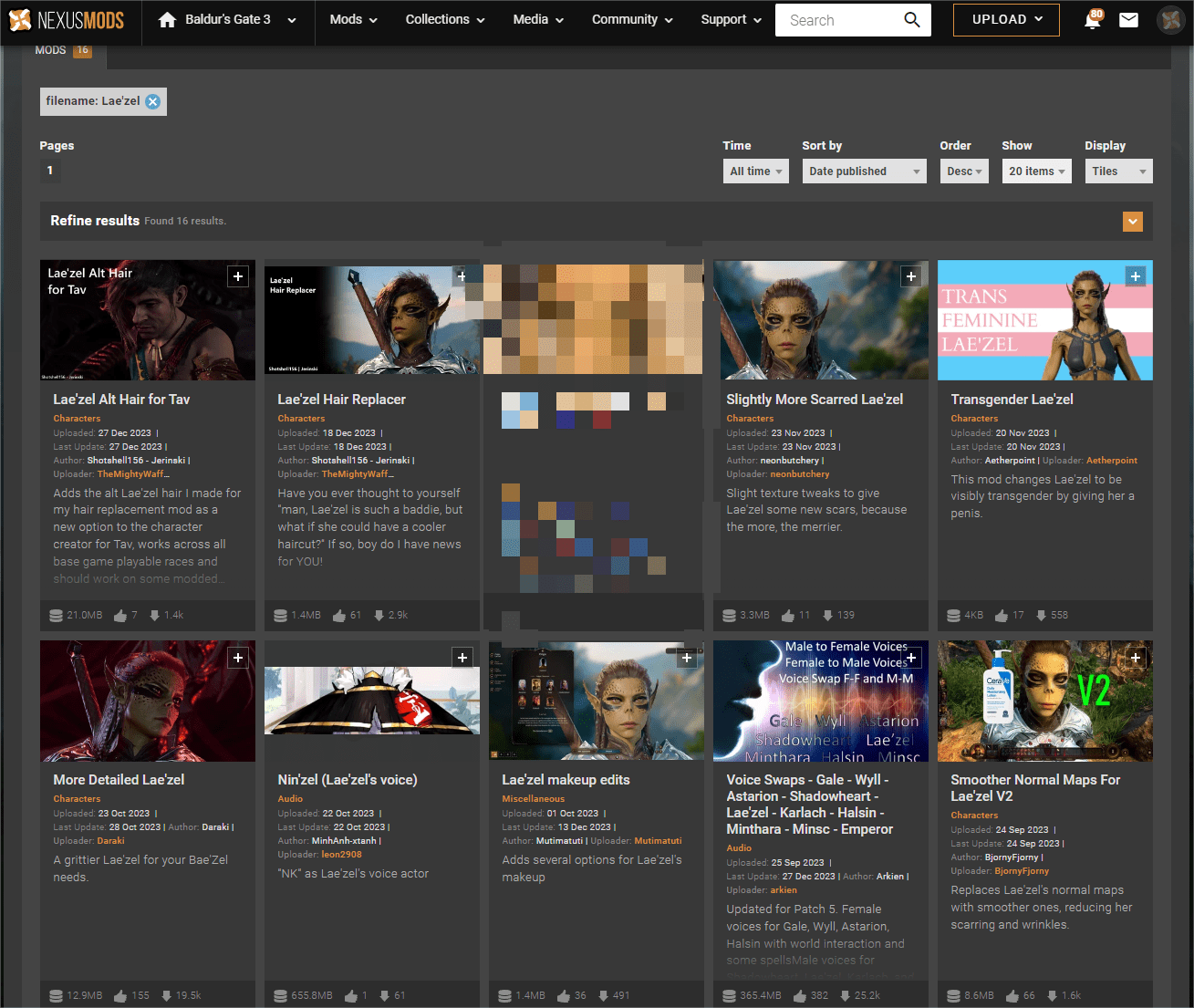
Task: Open Voice Swaps mod thumbnail
Action: 821,701
